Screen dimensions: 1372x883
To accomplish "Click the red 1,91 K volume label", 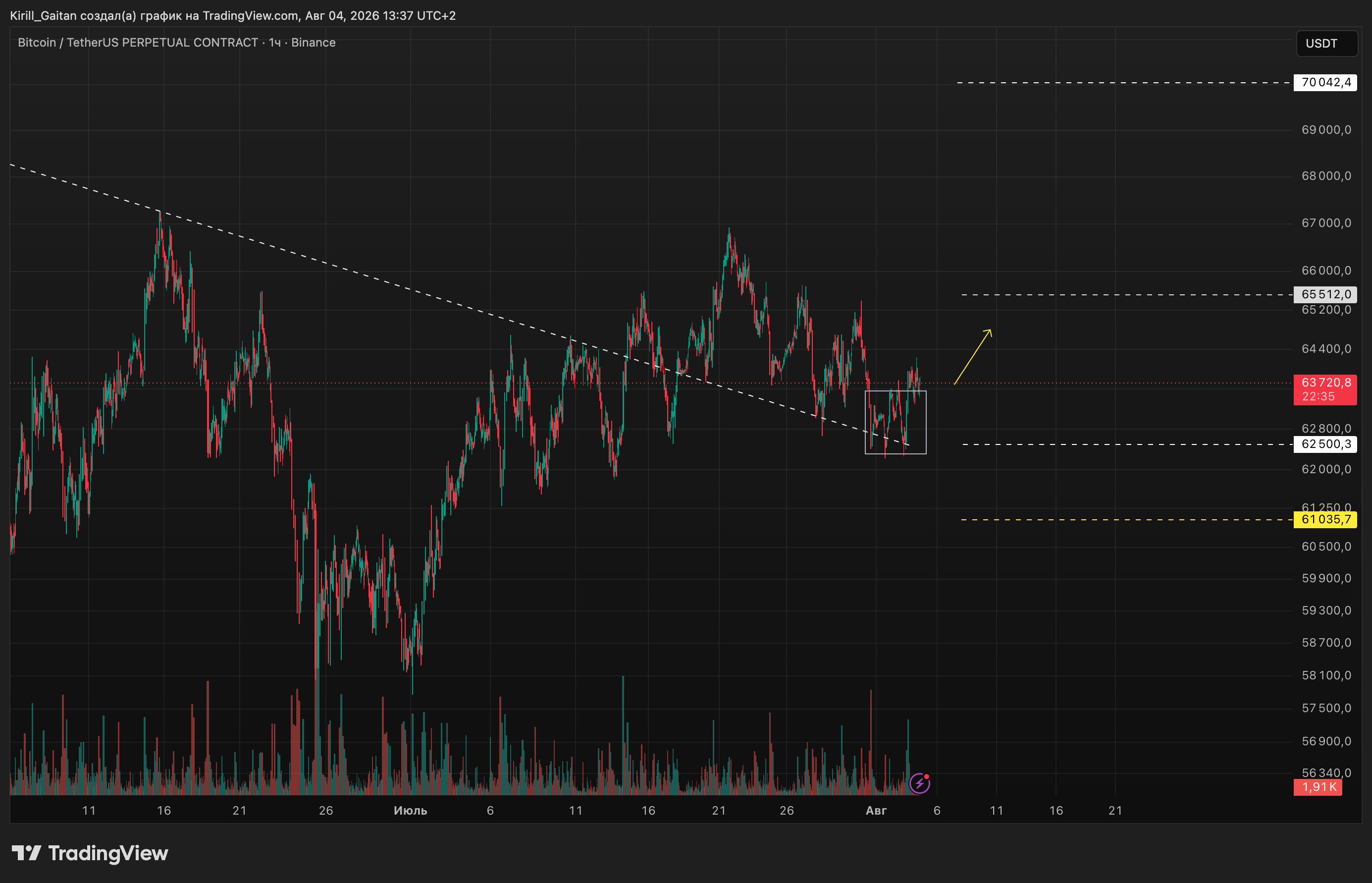I will [1318, 787].
